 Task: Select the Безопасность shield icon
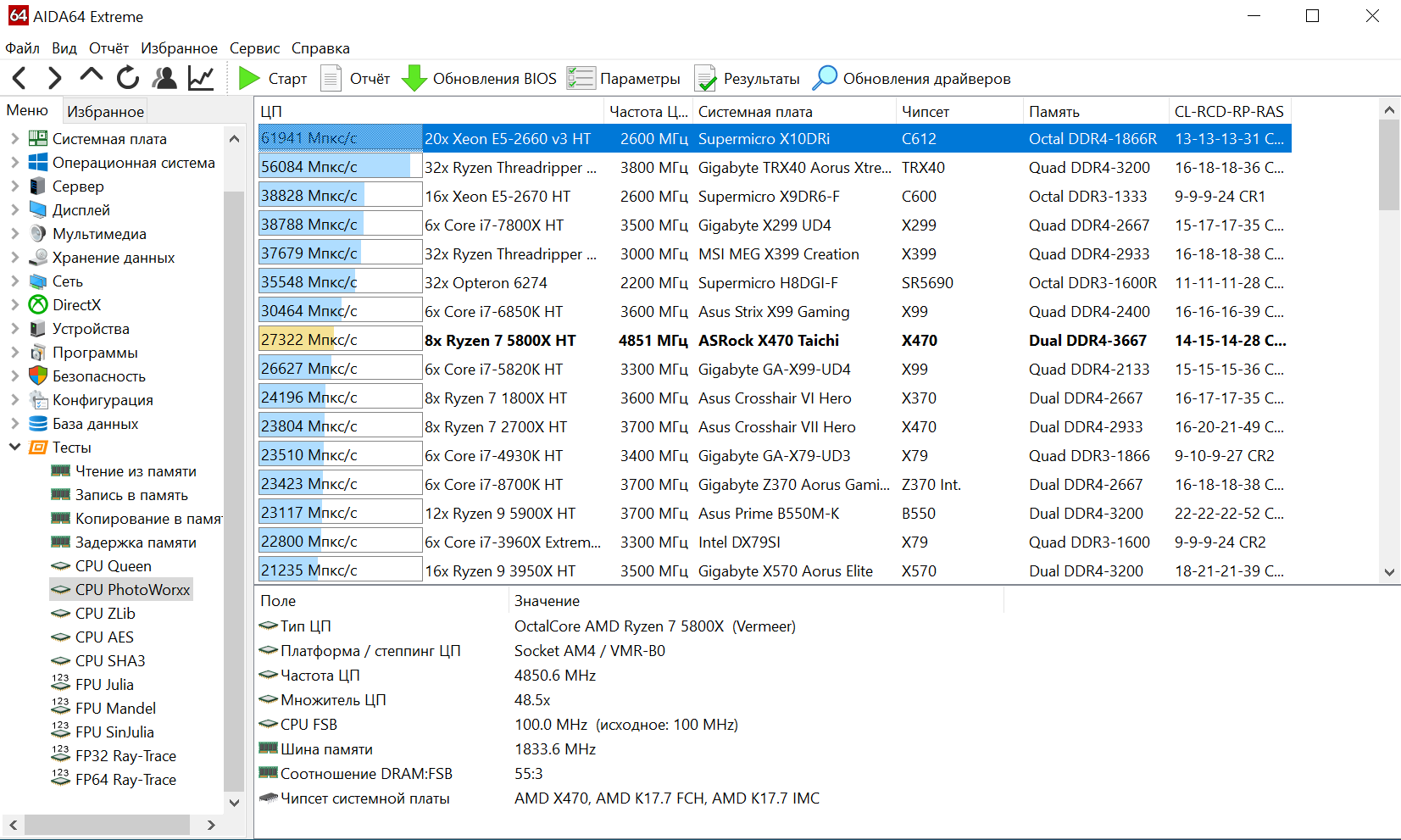[x=38, y=375]
